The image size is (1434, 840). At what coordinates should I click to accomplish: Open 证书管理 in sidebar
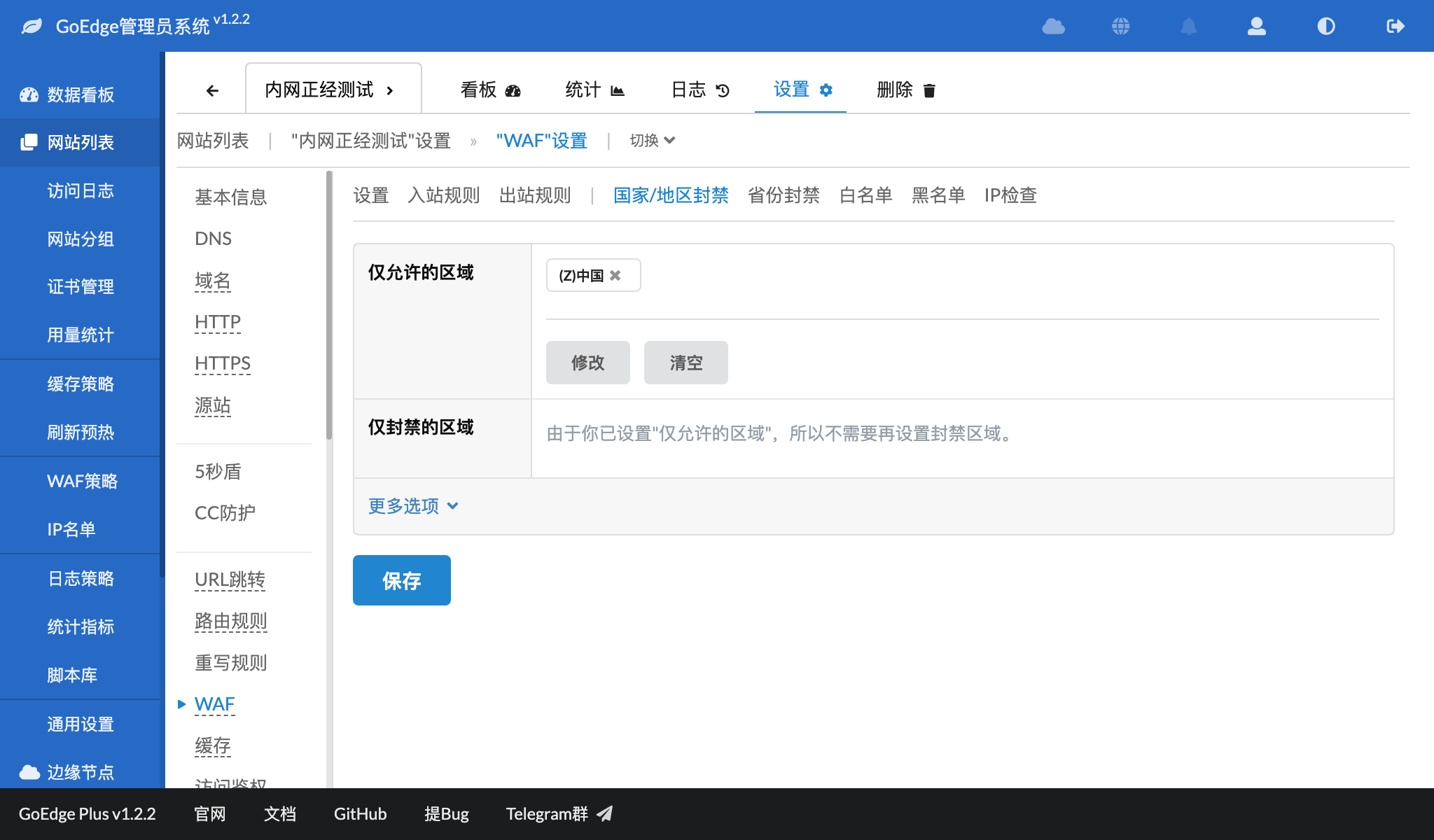[x=80, y=286]
